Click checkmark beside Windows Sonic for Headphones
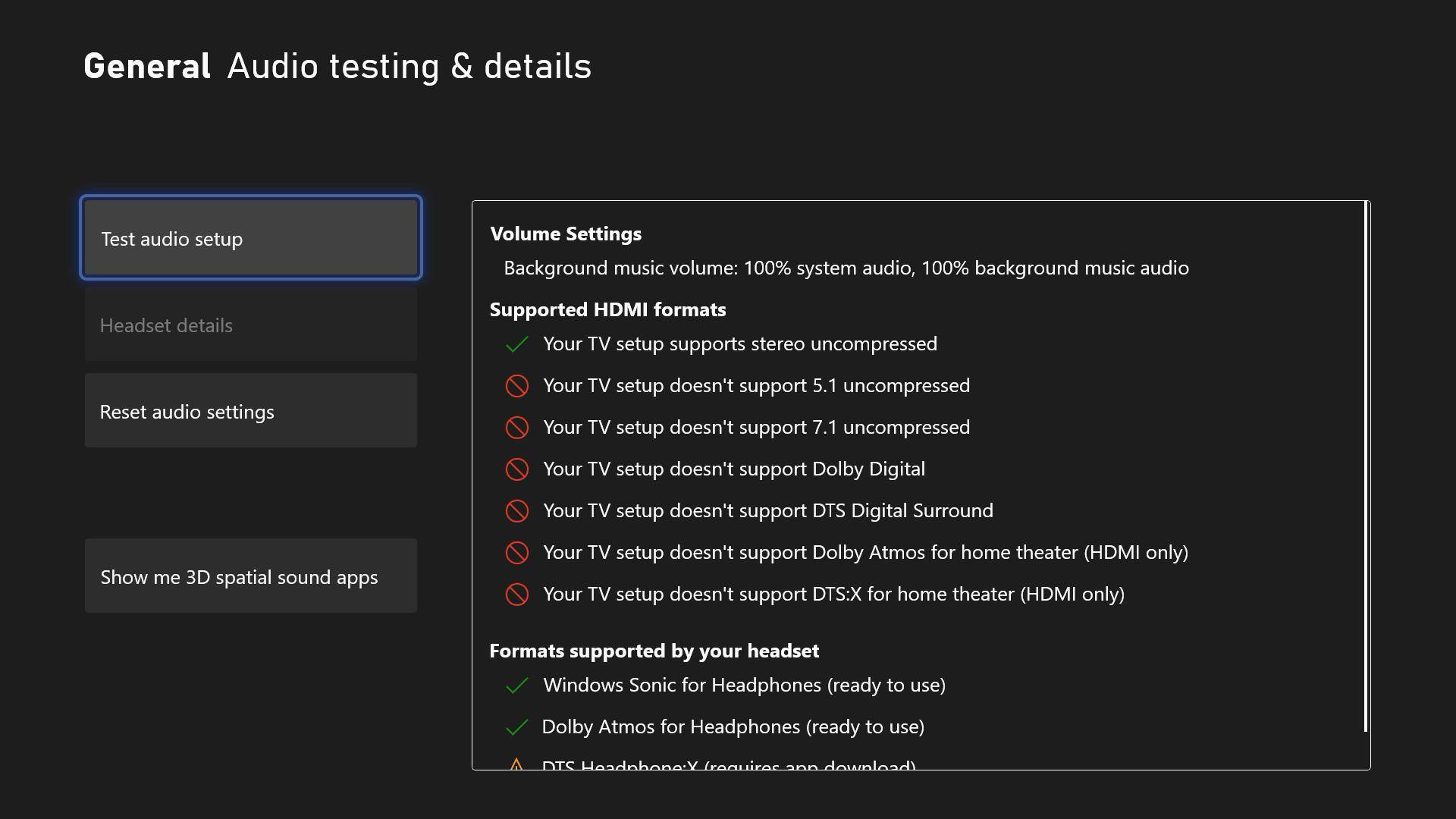Screen dimensions: 1456x819 pos(516,686)
